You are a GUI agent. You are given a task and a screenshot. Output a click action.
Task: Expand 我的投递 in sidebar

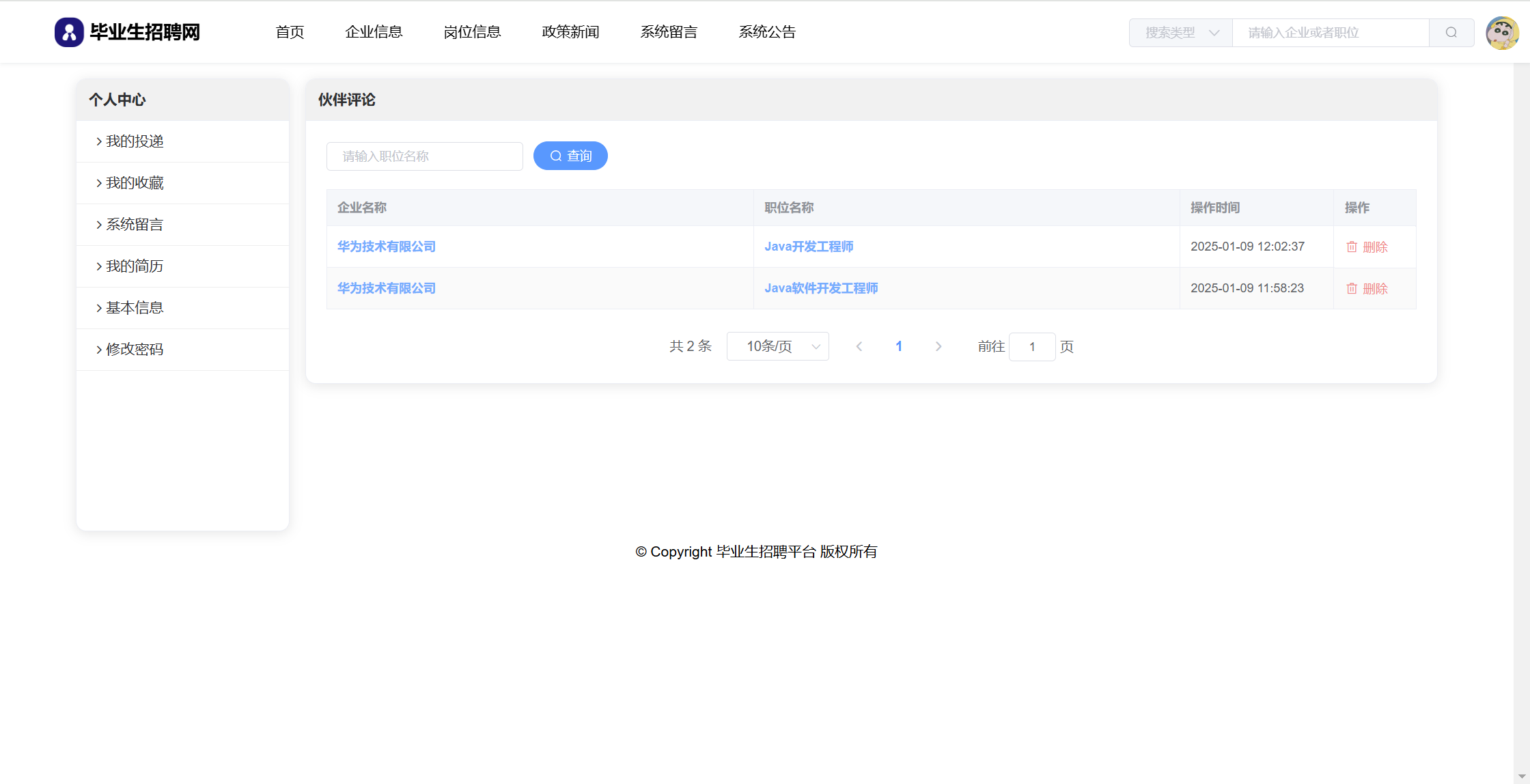coord(135,141)
